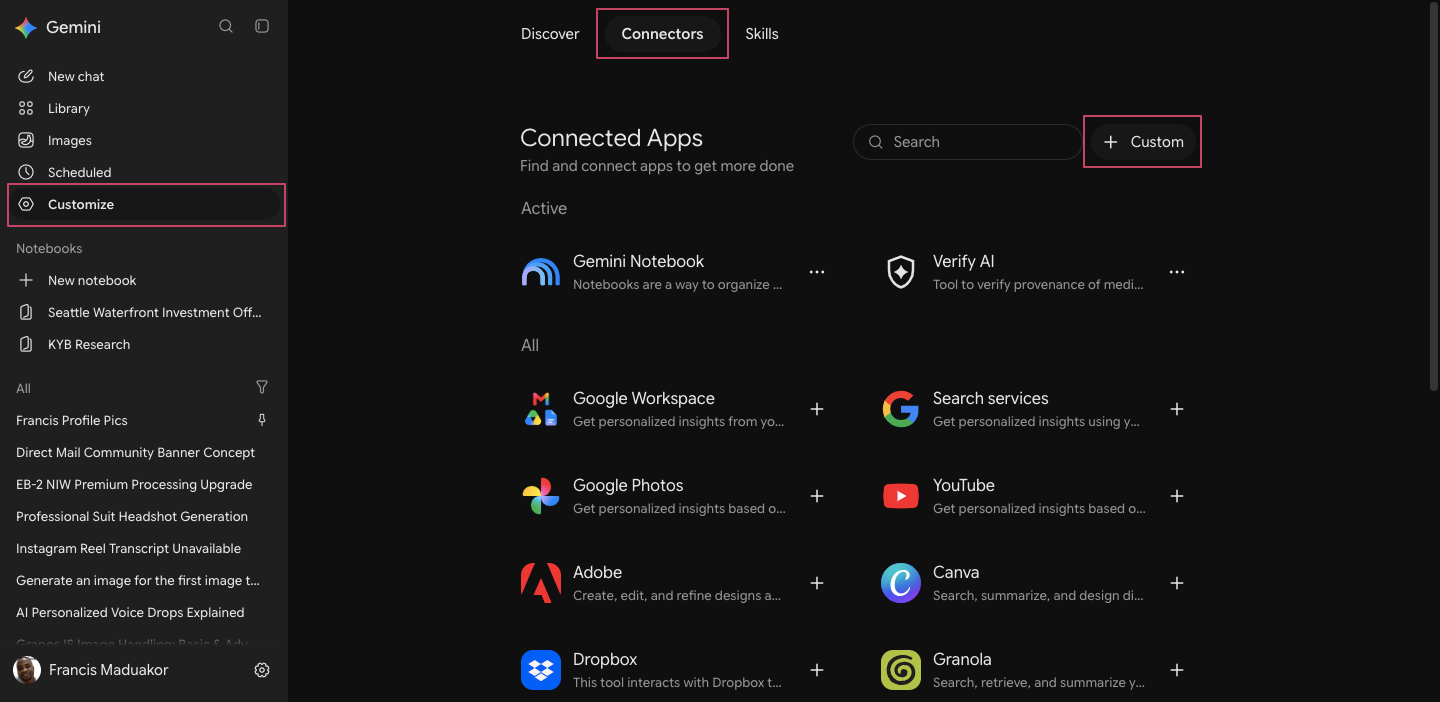
Task: Create a New notebook
Action: 144,280
